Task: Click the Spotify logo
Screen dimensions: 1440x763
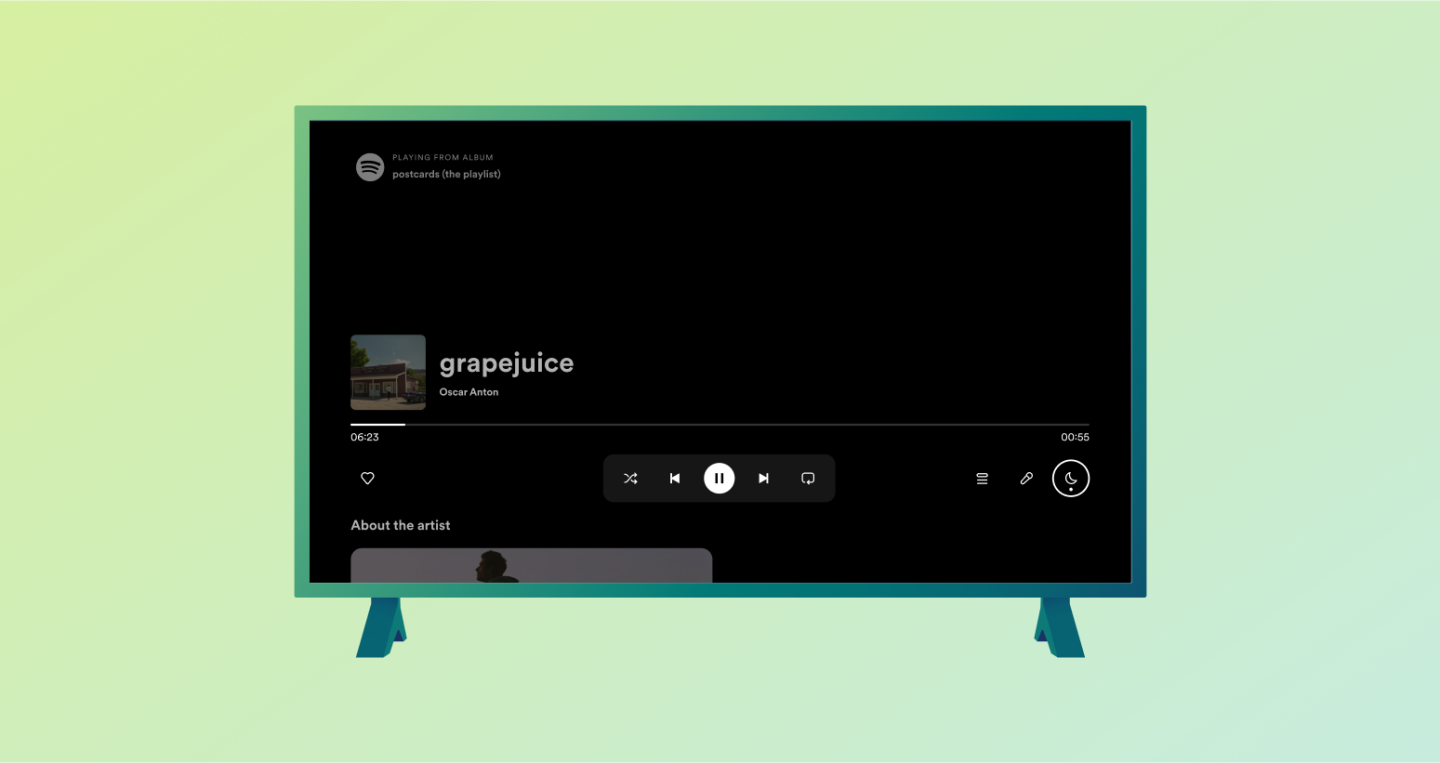Action: point(369,166)
